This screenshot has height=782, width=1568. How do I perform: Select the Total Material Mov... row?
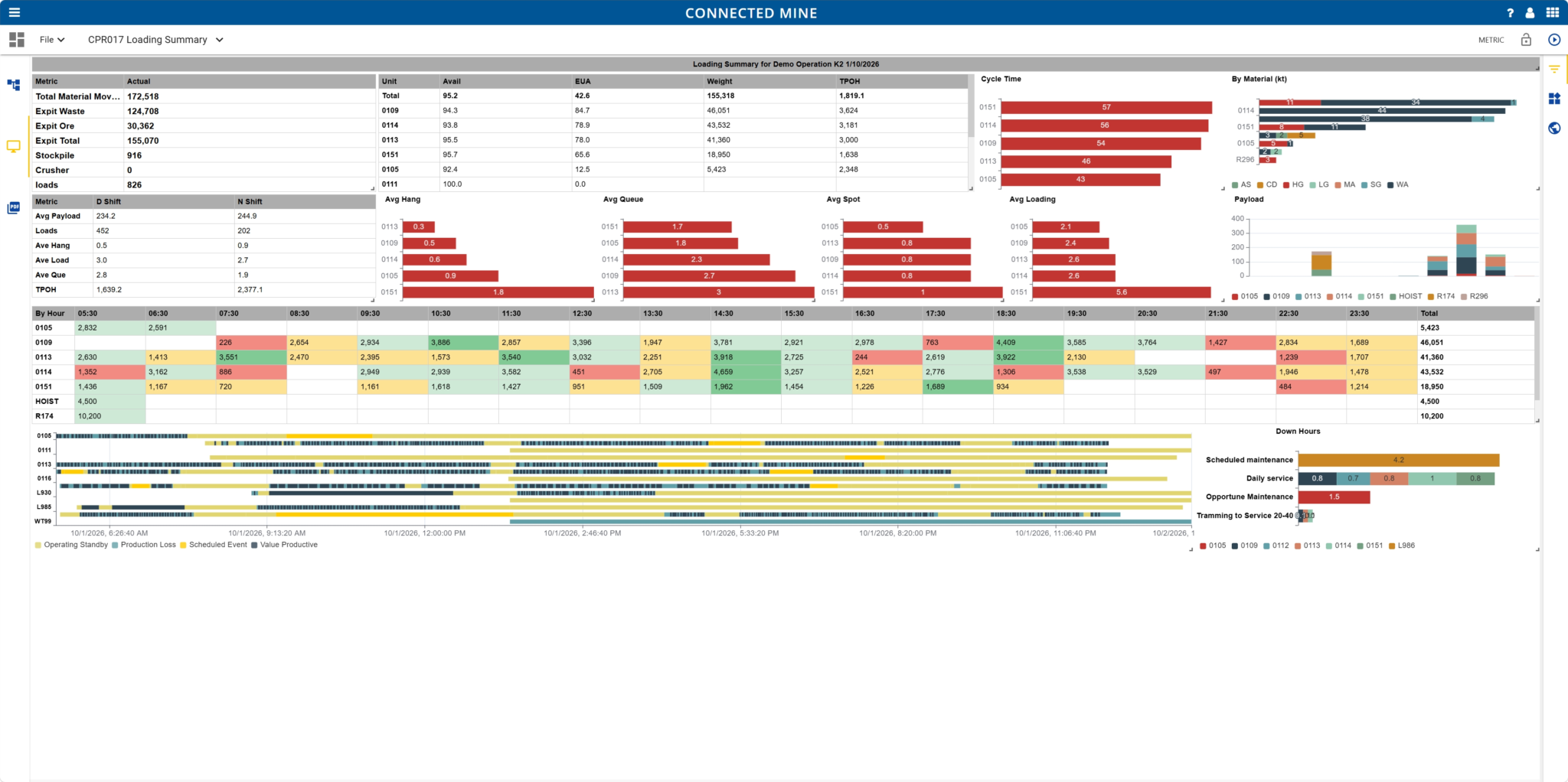pyautogui.click(x=204, y=96)
